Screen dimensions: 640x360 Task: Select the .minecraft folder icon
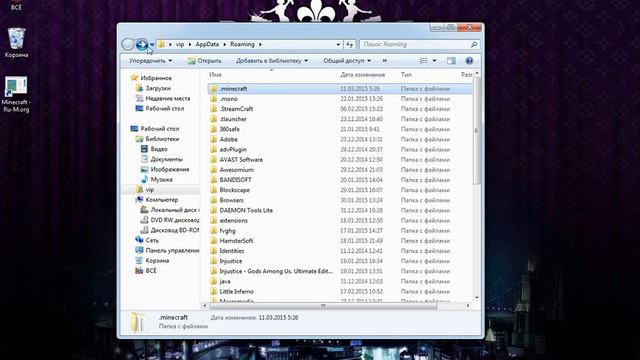[x=213, y=89]
